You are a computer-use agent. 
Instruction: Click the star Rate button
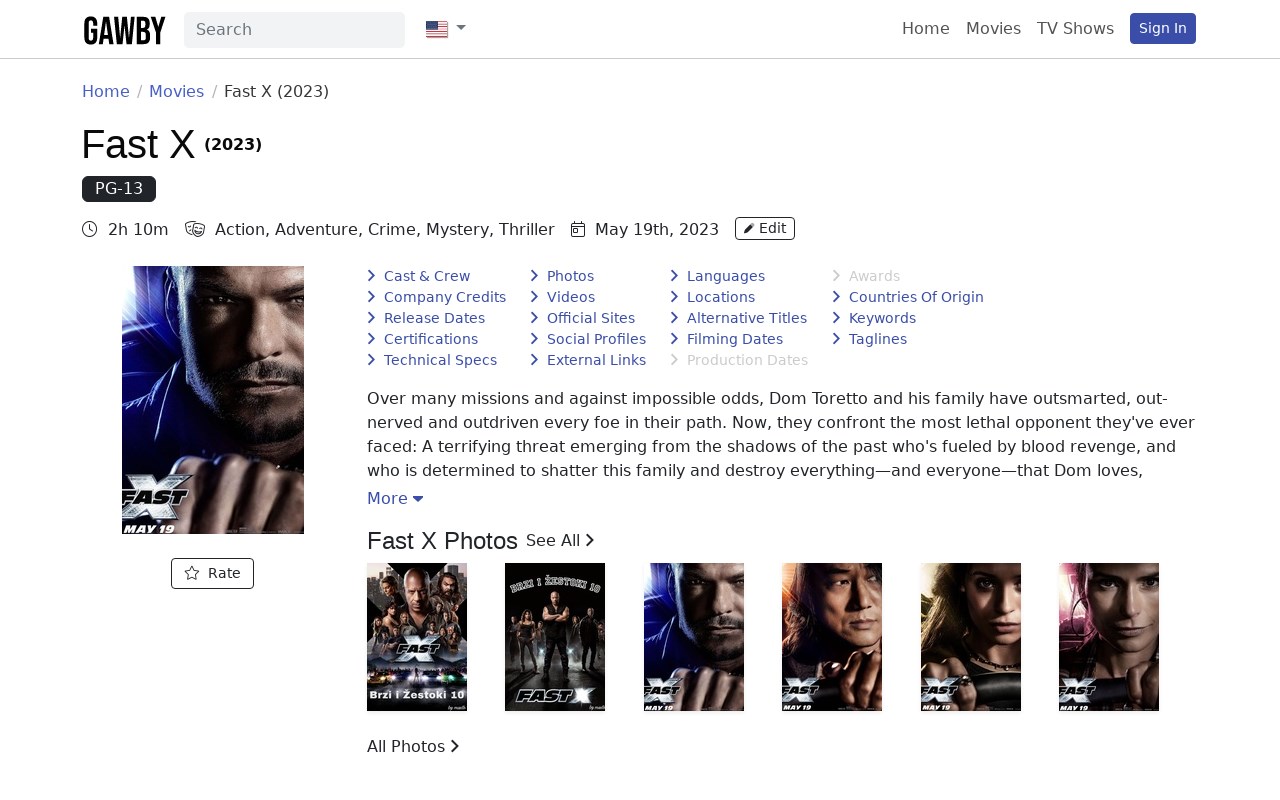click(212, 573)
